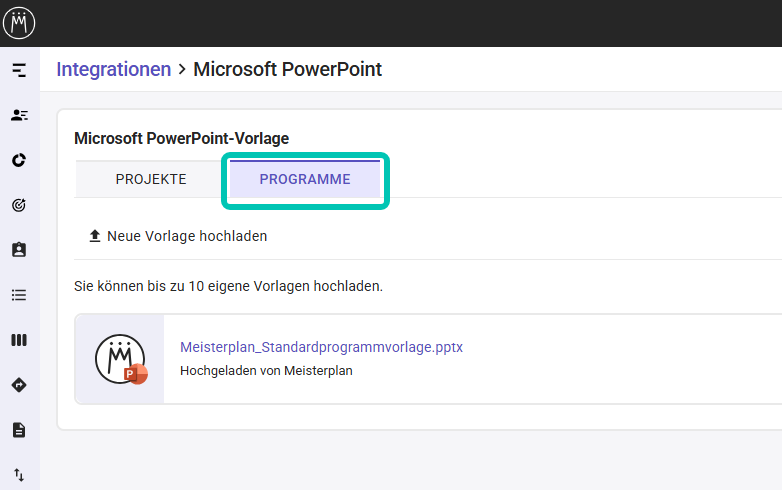This screenshot has width=782, height=490.
Task: Open the document reports icon in sidebar
Action: (x=19, y=430)
